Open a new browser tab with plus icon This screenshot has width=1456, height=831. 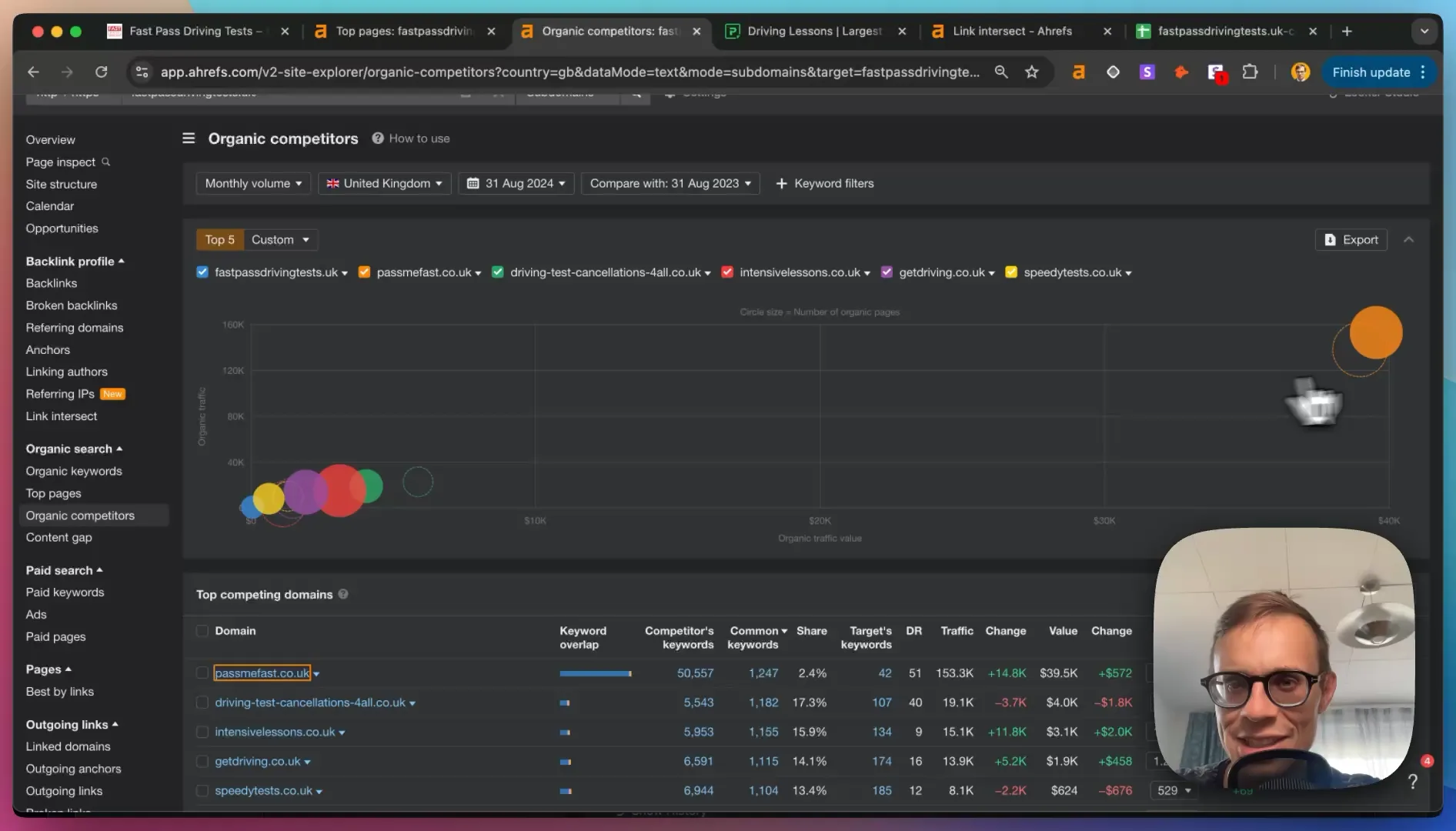[1347, 31]
